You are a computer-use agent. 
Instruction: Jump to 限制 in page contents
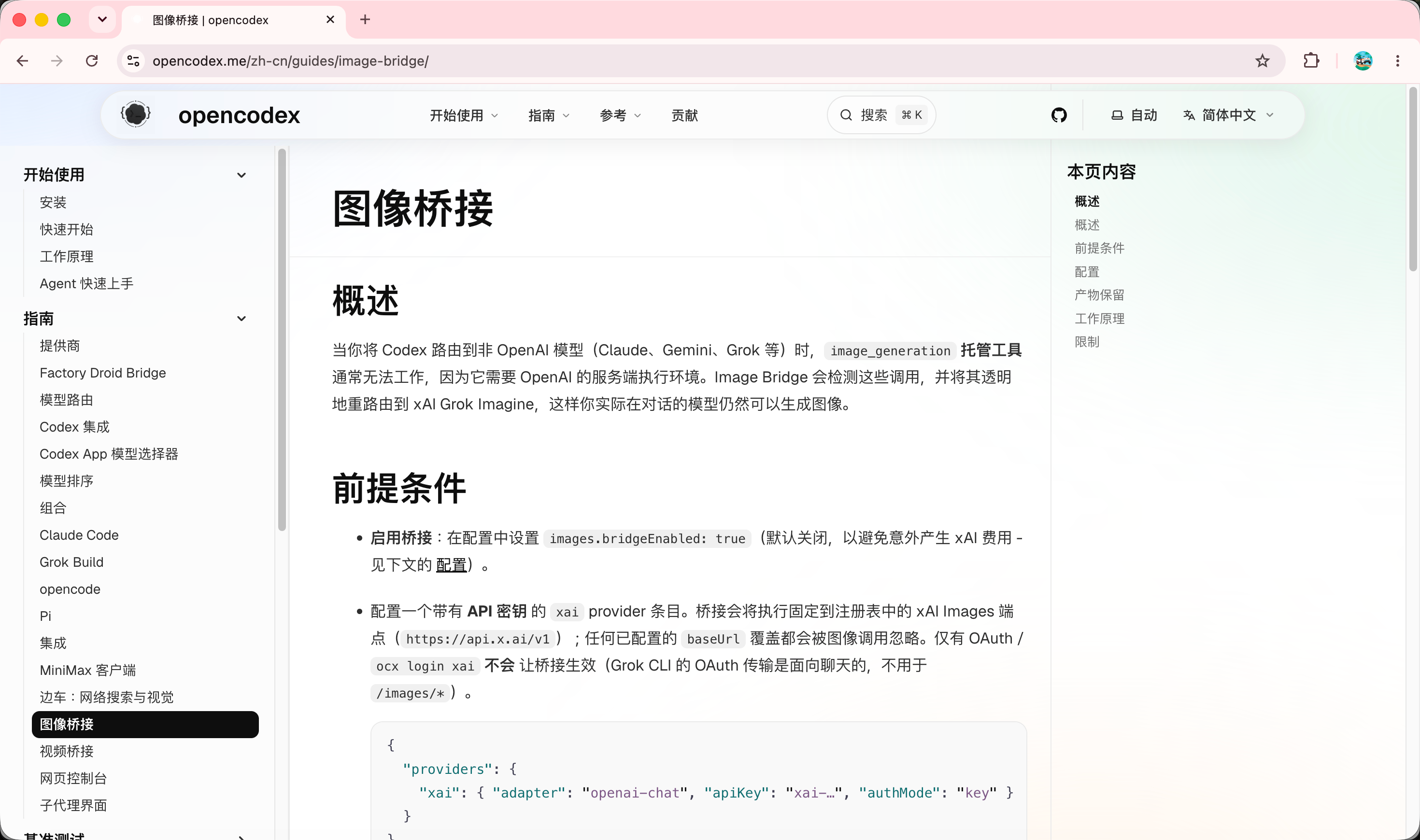tap(1087, 342)
